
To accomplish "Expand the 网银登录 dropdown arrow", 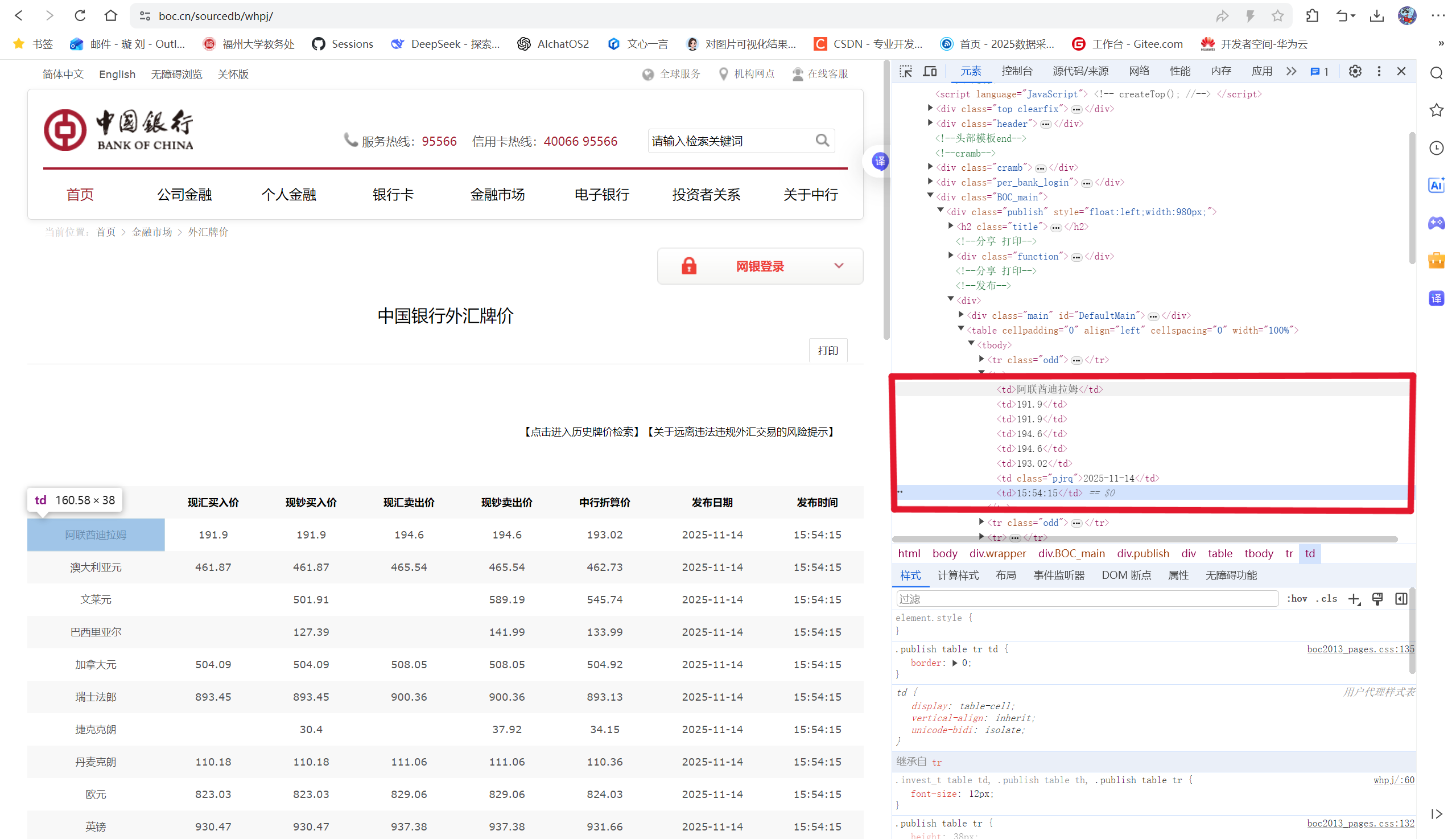I will pyautogui.click(x=839, y=266).
